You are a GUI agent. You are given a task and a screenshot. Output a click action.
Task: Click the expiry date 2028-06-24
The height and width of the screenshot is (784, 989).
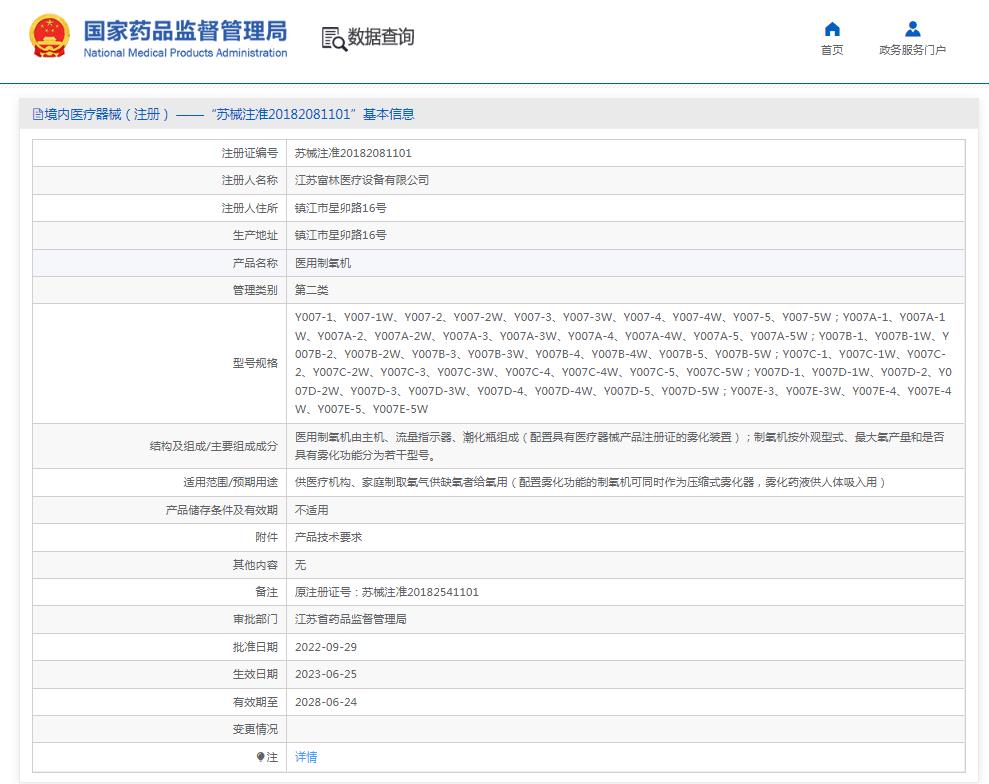coord(326,702)
